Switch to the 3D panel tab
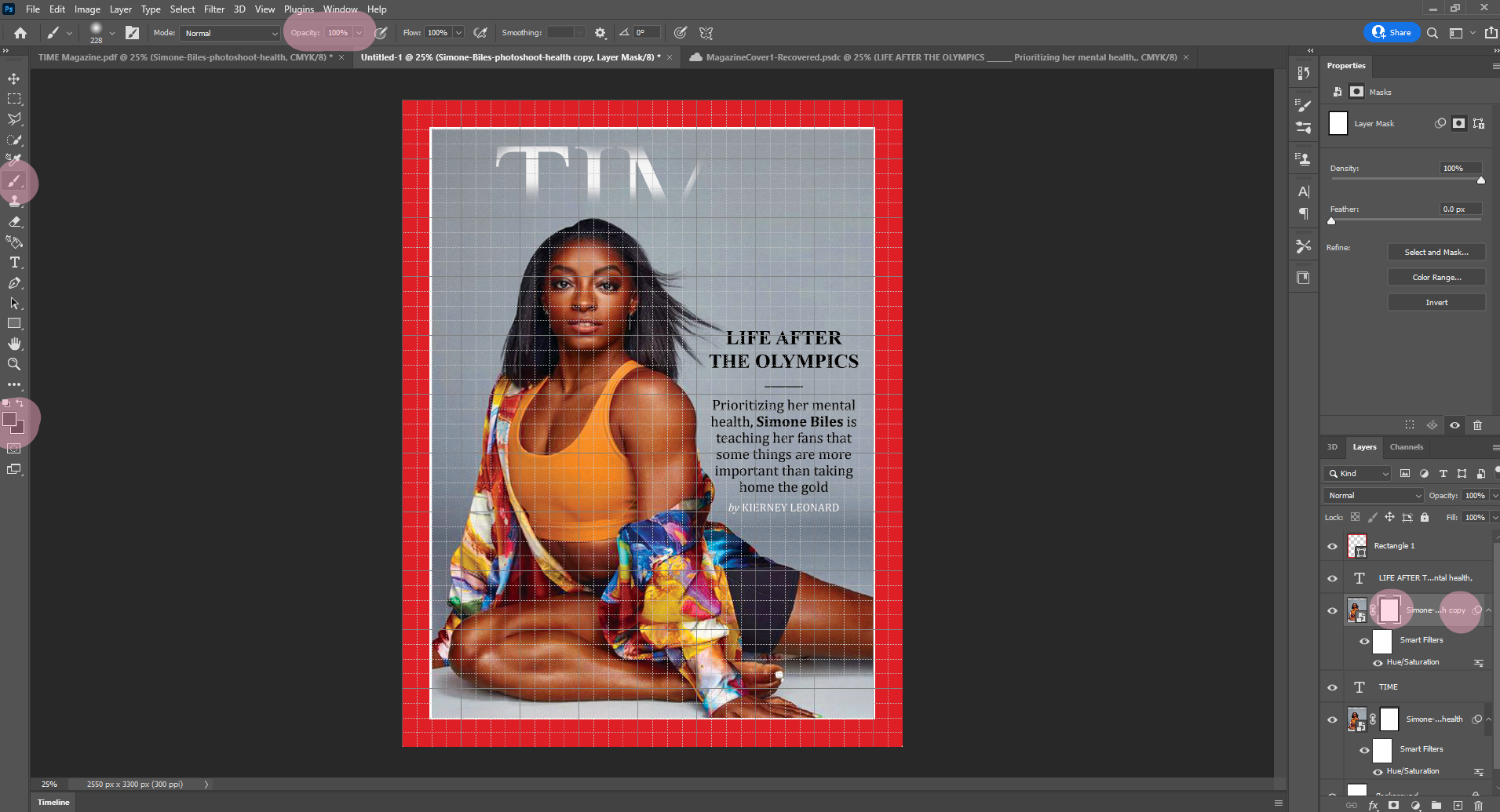 click(x=1332, y=447)
